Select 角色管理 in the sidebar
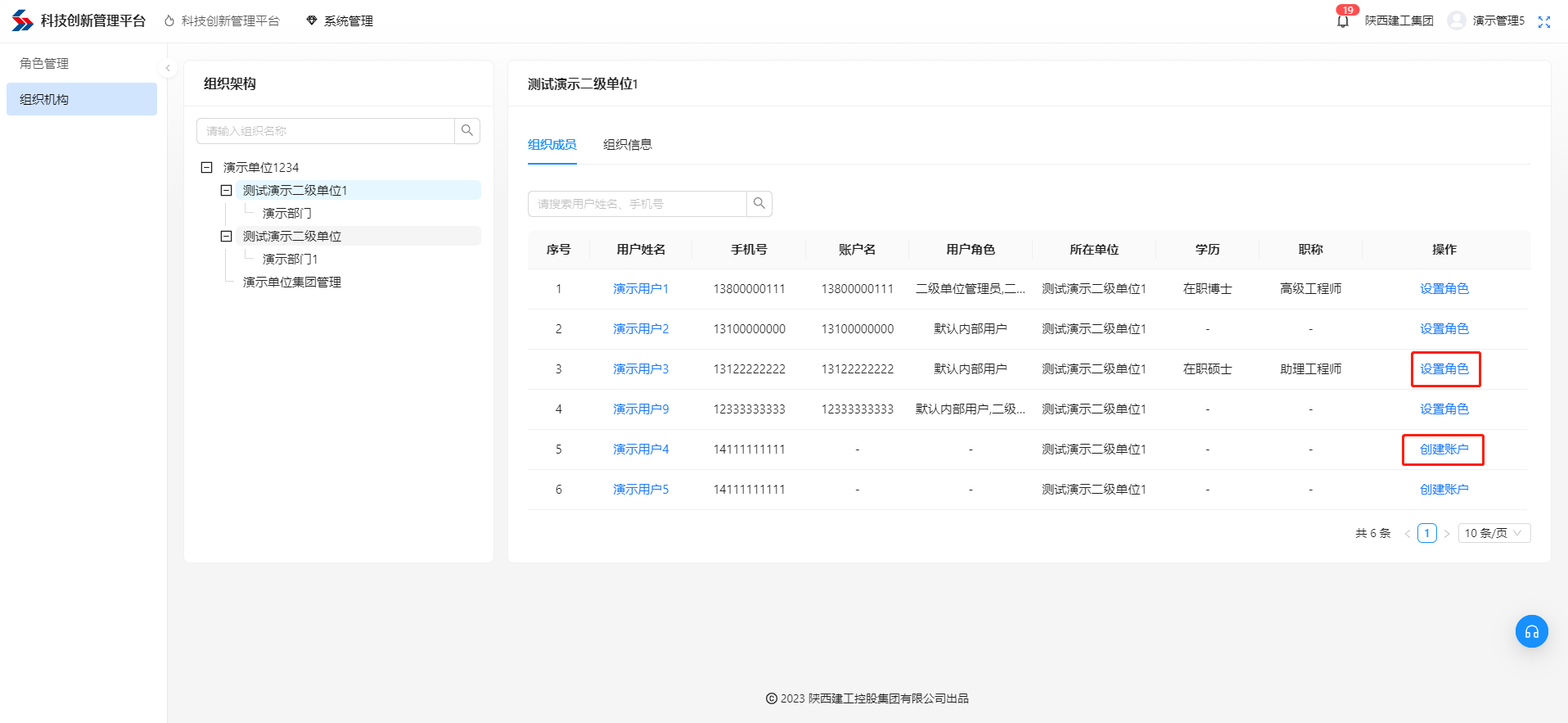The image size is (1568, 723). [44, 64]
